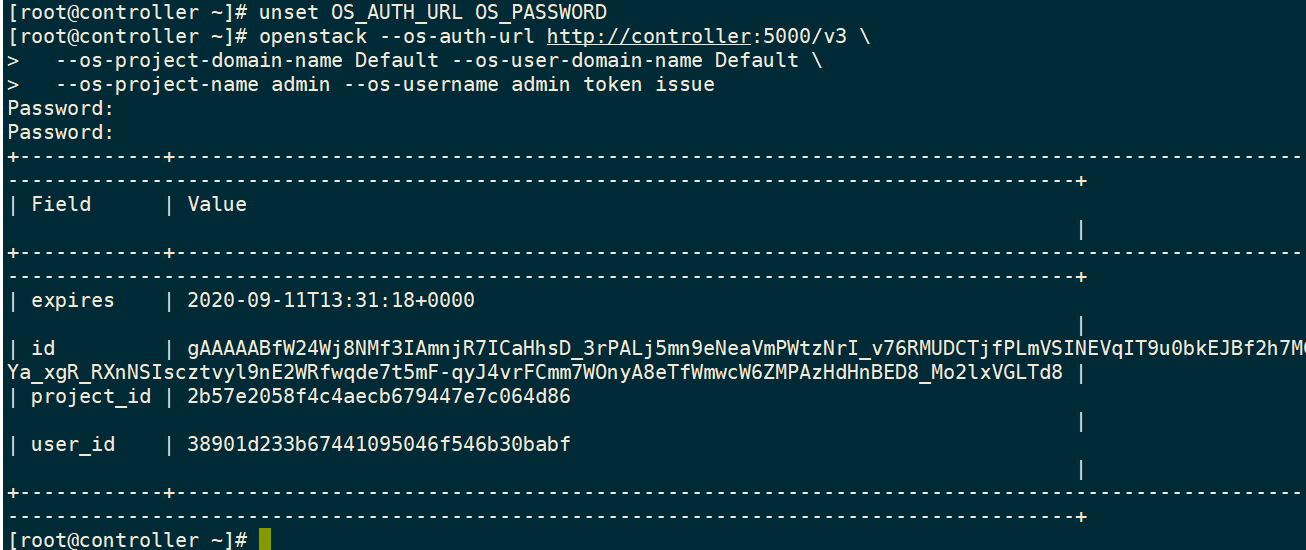Click the 'user_id' field label
This screenshot has height=550, width=1306.
coord(73,444)
